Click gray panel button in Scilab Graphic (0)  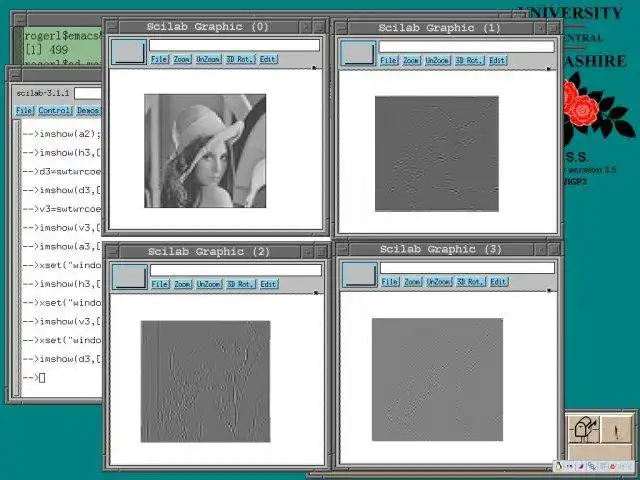pos(129,52)
